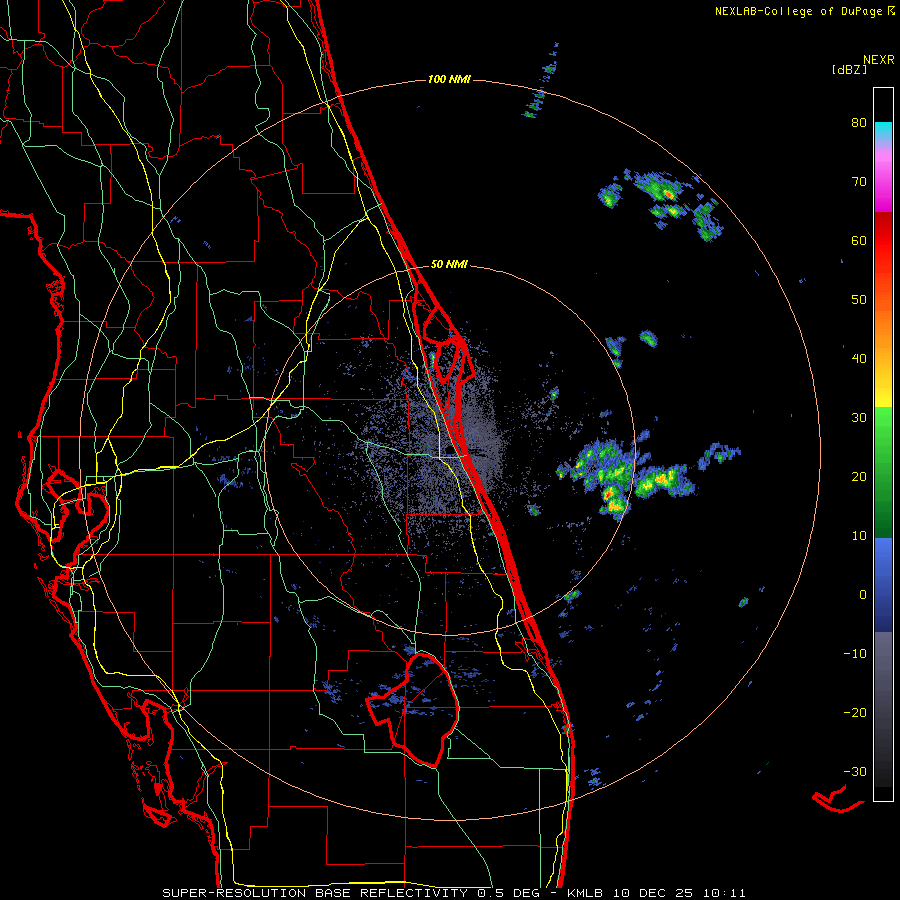Click the 50 dBZ scale value
Screen dimensions: 900x900
point(859,300)
